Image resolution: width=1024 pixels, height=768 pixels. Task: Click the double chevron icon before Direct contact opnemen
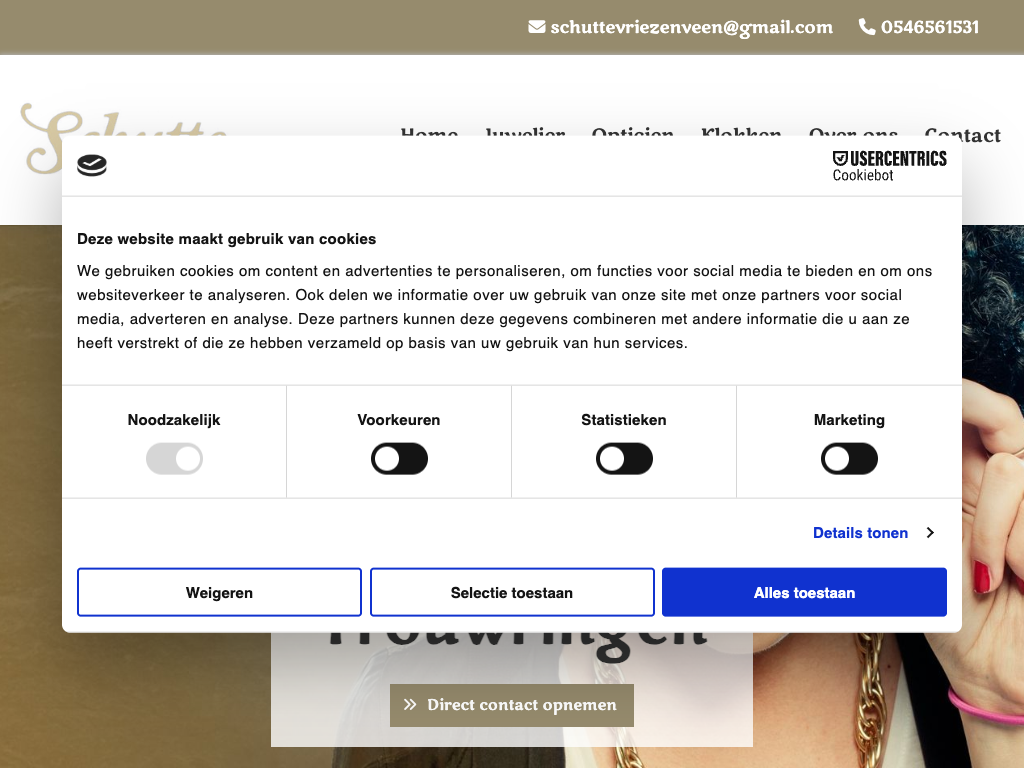tap(410, 705)
